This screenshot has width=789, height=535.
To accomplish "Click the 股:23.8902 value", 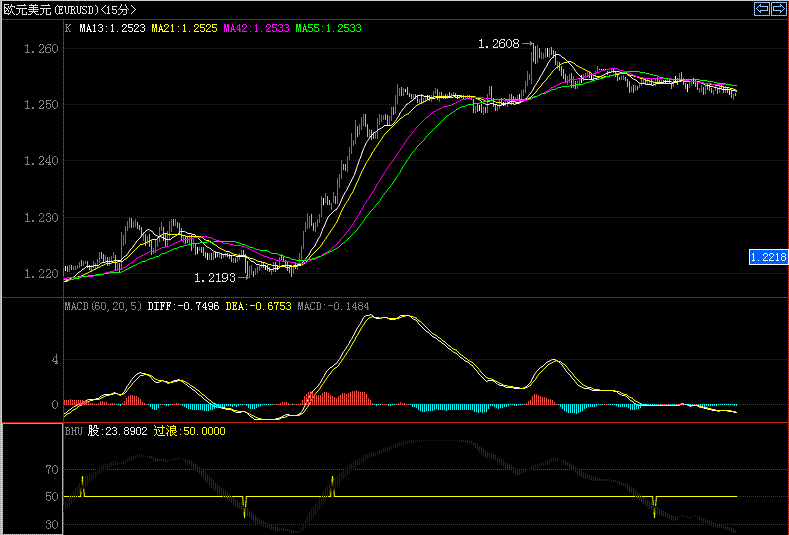I will pyautogui.click(x=118, y=431).
